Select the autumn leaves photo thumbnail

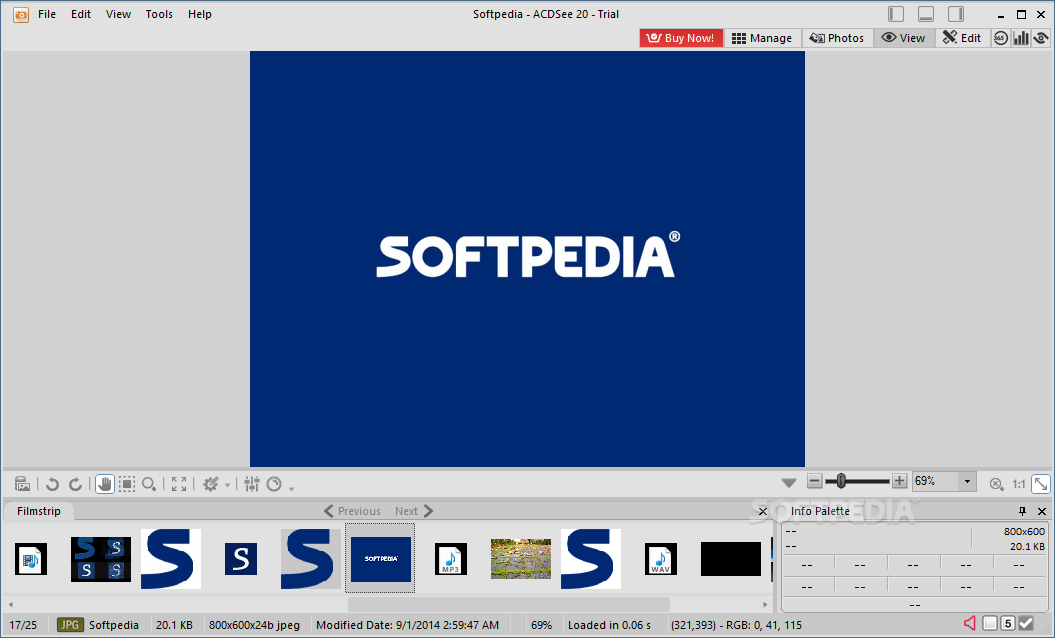click(521, 559)
